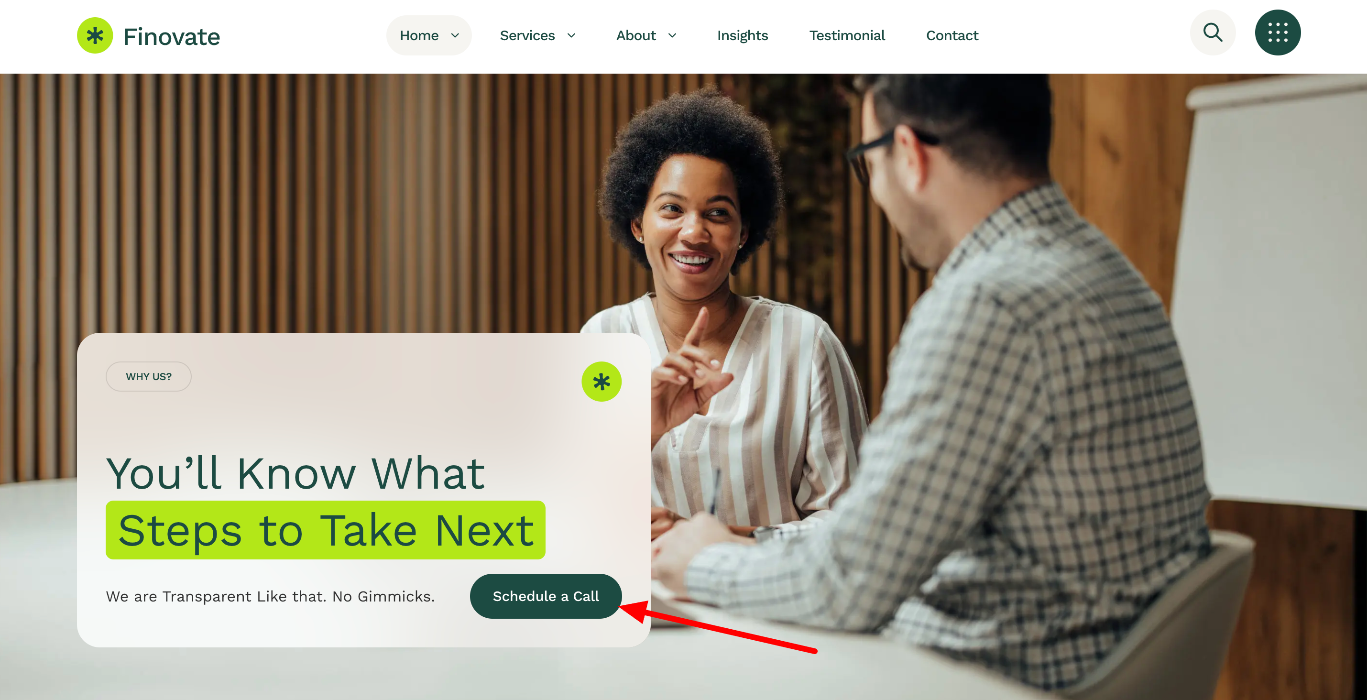This screenshot has width=1367, height=700.
Task: Click the WHY US? pill label
Action: (149, 377)
